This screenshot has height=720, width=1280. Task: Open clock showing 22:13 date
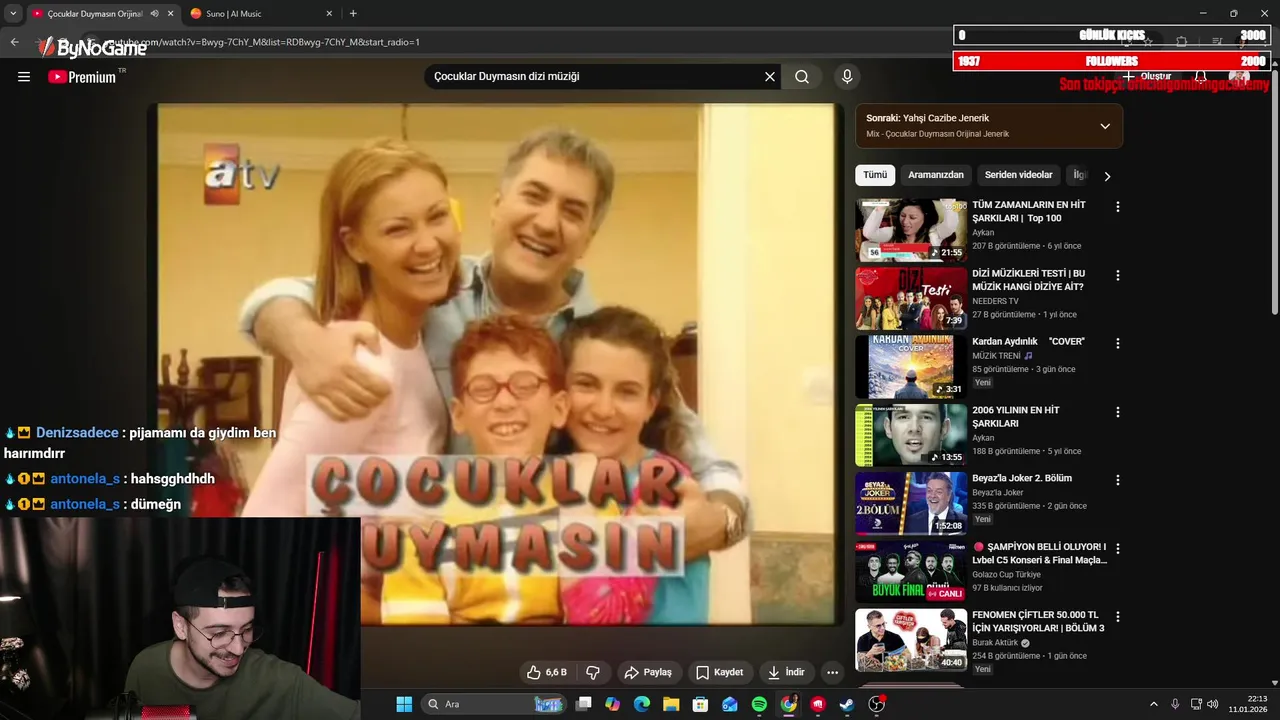pos(1250,704)
